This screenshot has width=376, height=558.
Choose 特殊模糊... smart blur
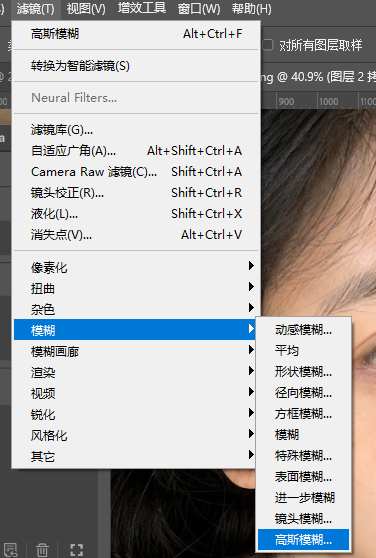[x=303, y=456]
